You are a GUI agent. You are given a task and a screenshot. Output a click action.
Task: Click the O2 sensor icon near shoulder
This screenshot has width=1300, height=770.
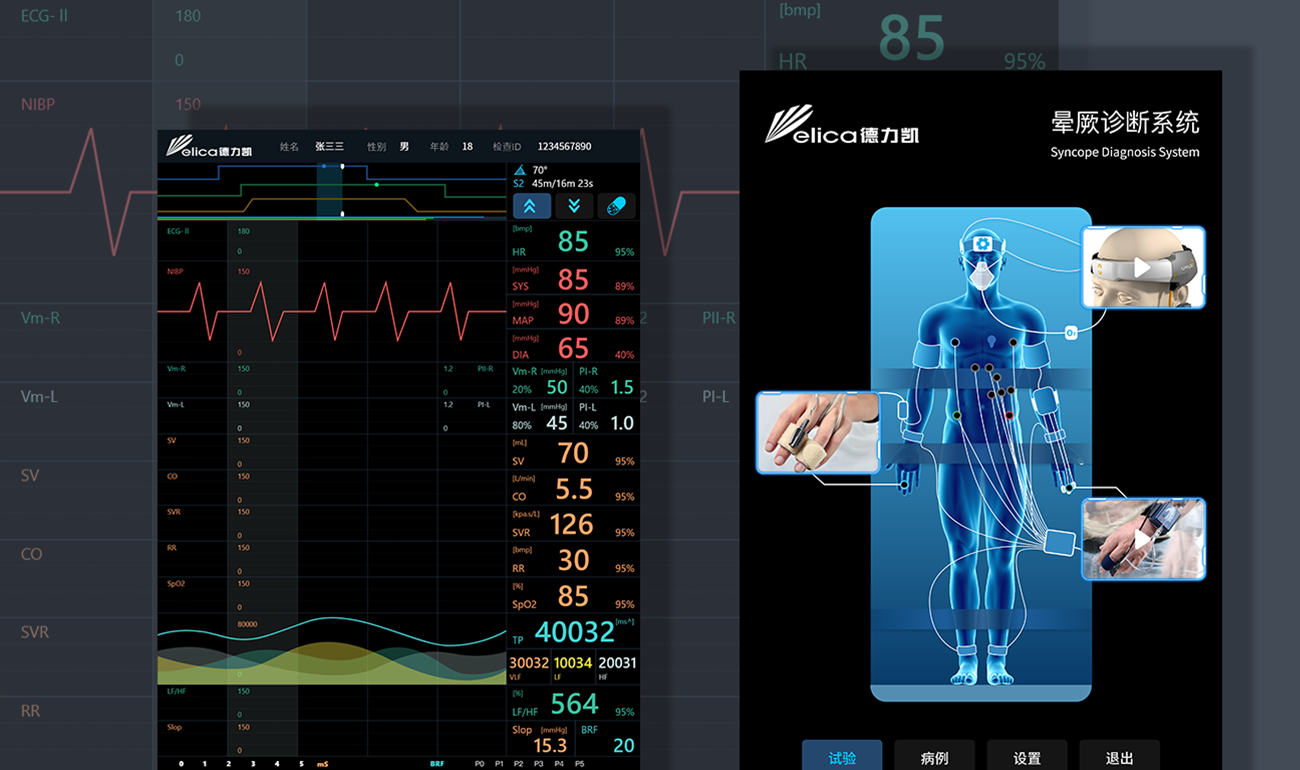click(1071, 333)
